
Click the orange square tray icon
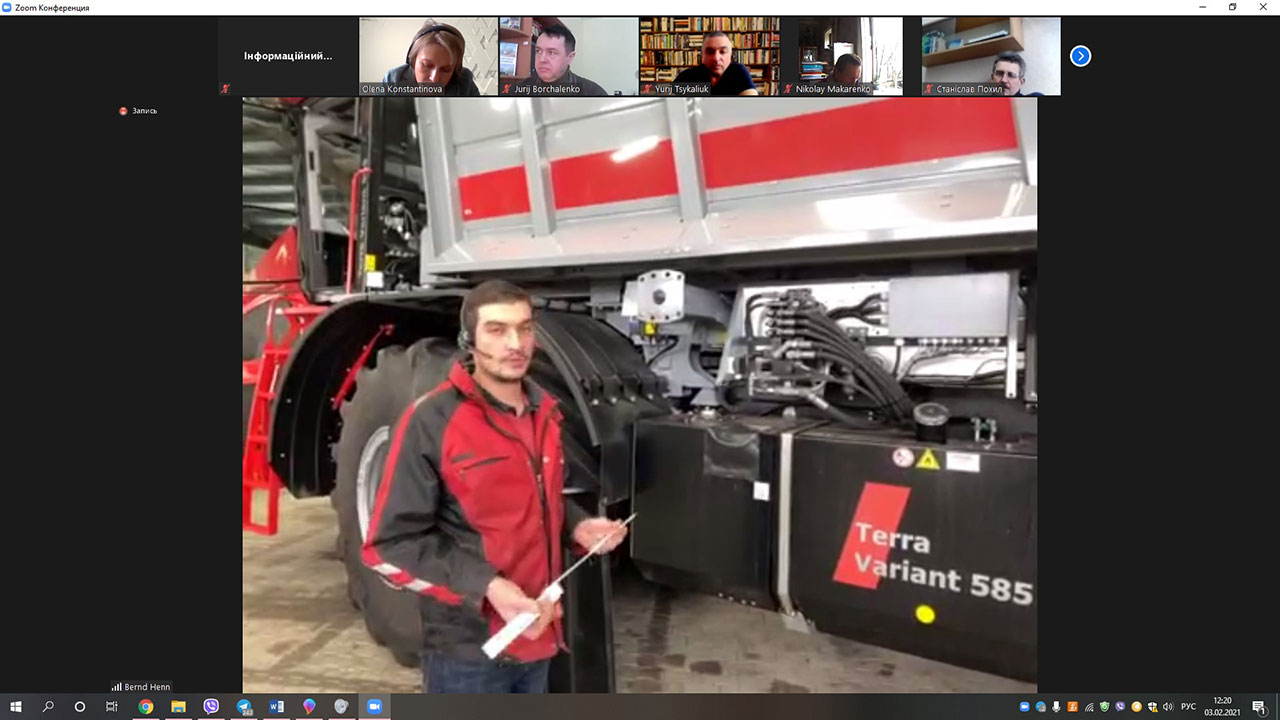point(1073,707)
